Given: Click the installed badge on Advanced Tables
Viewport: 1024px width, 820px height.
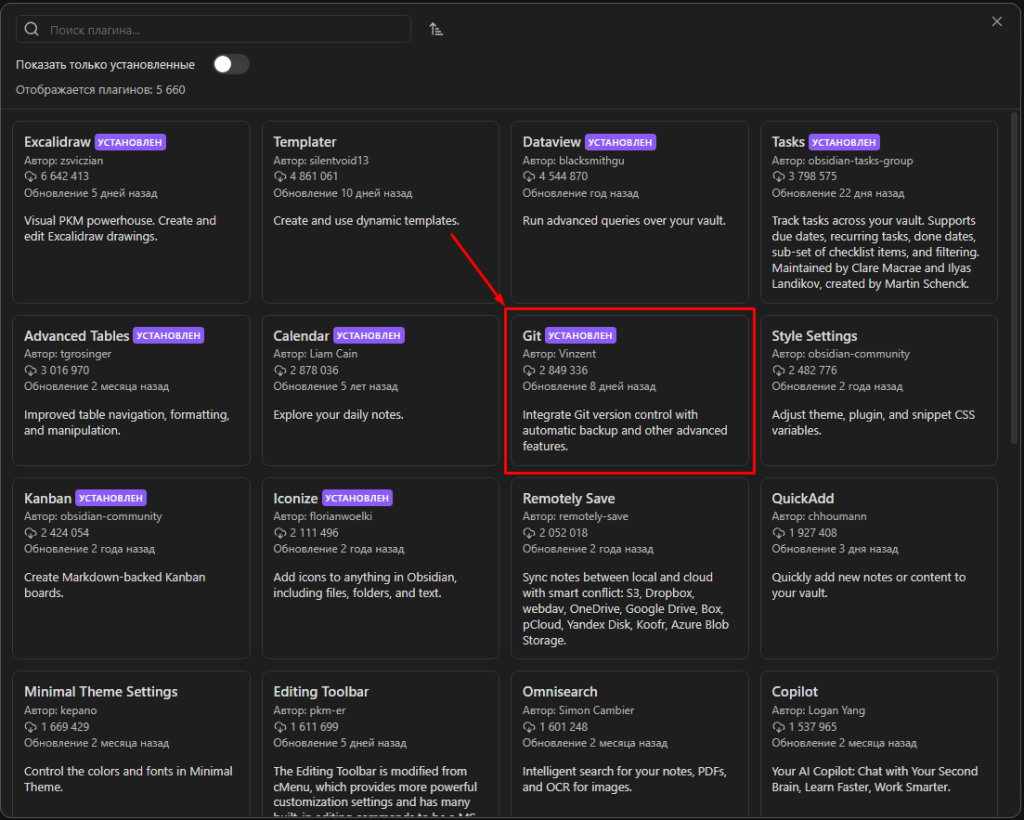Looking at the screenshot, I should click(x=168, y=336).
